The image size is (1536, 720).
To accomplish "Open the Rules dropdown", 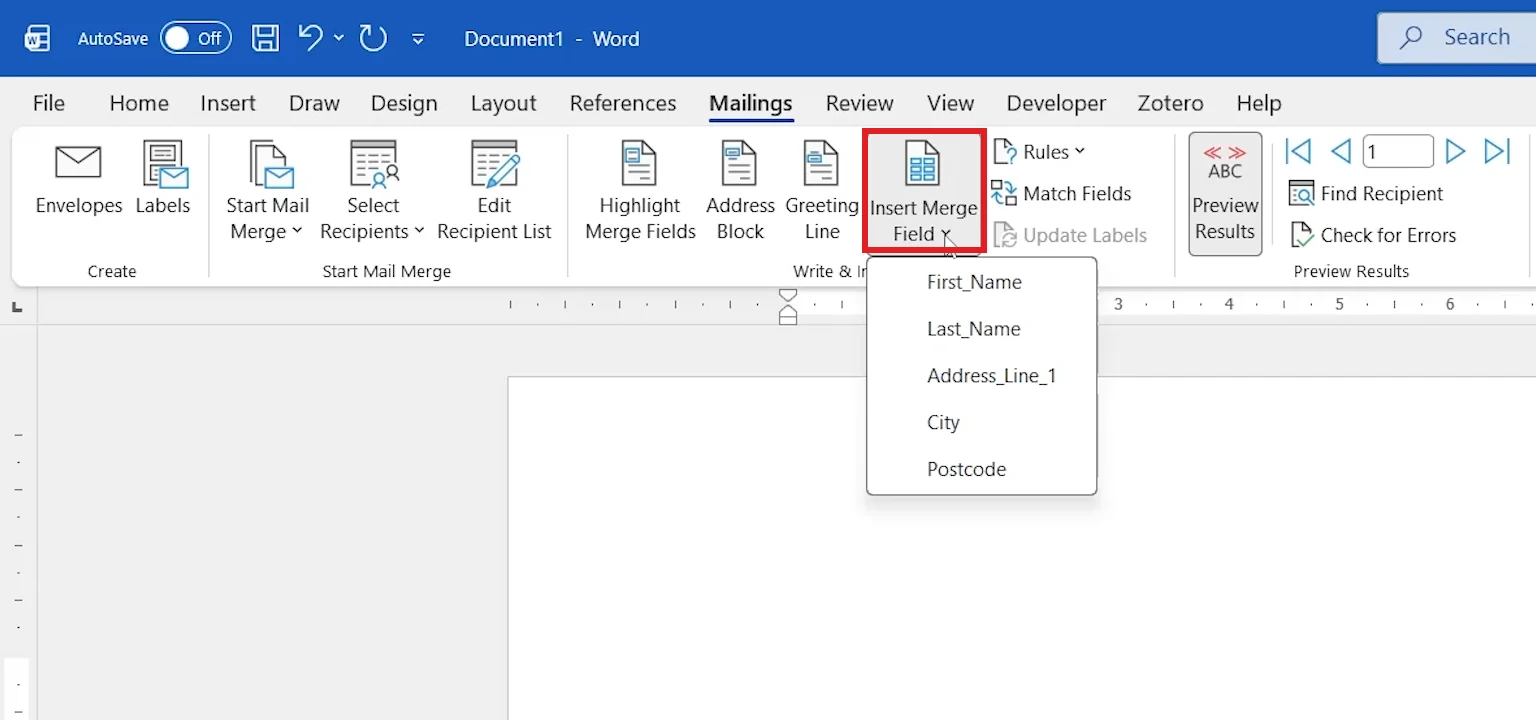I will [1040, 152].
